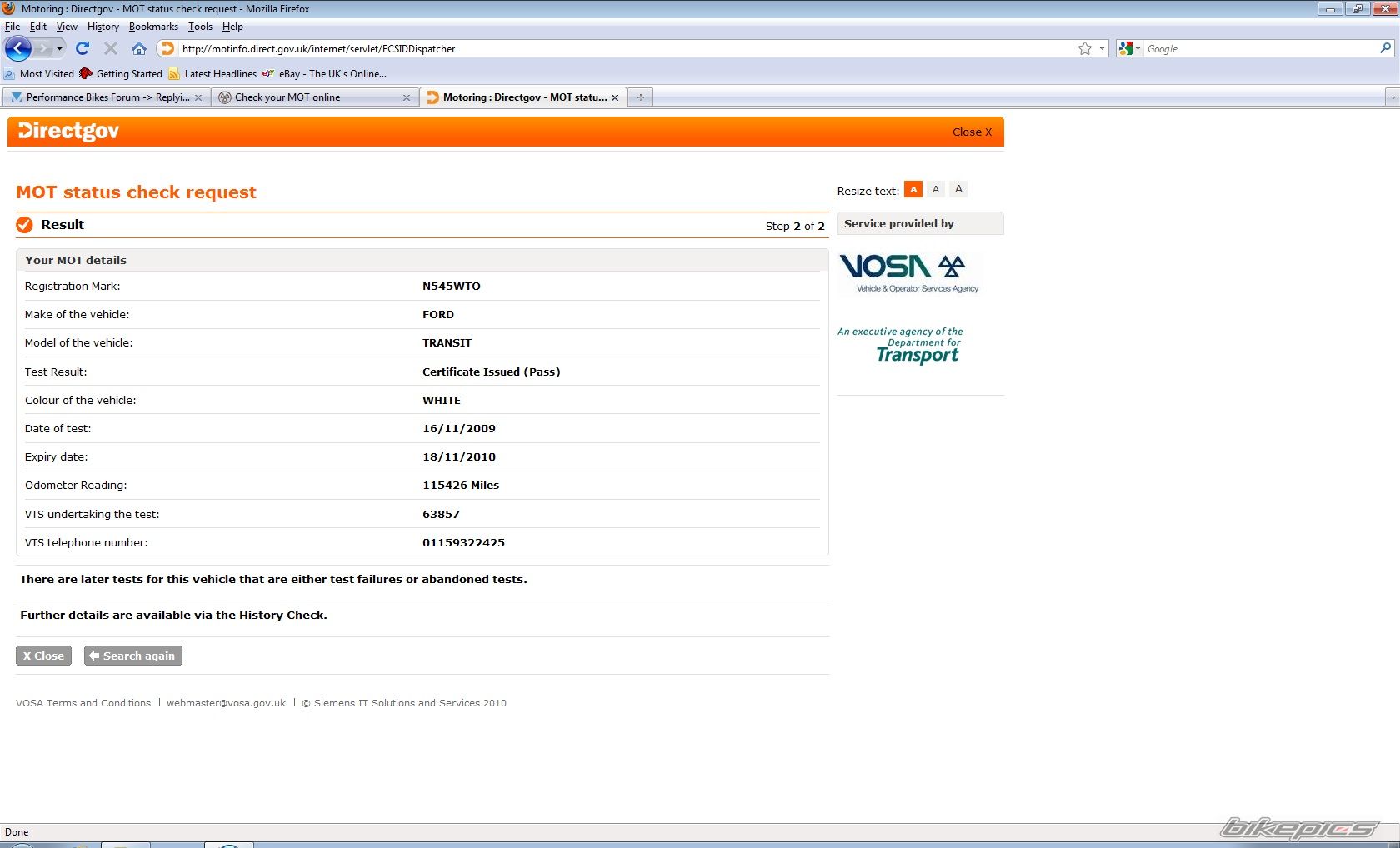Image resolution: width=1400 pixels, height=848 pixels.
Task: Select the medium resize text option
Action: click(x=936, y=190)
